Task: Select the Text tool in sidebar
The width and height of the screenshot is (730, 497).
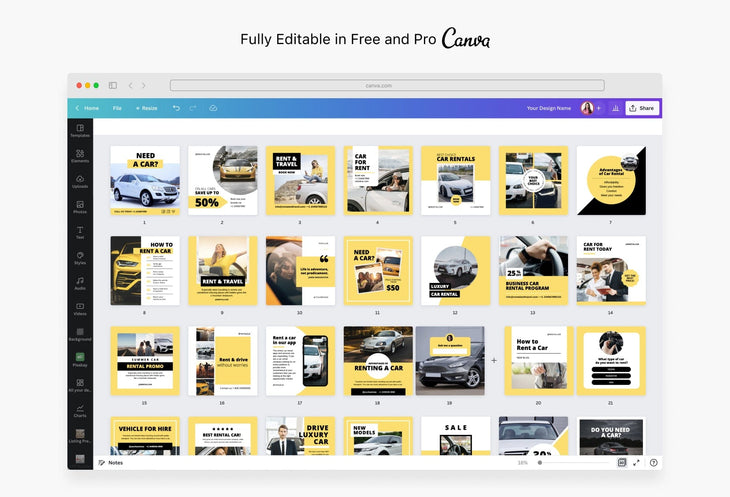Action: pos(80,232)
